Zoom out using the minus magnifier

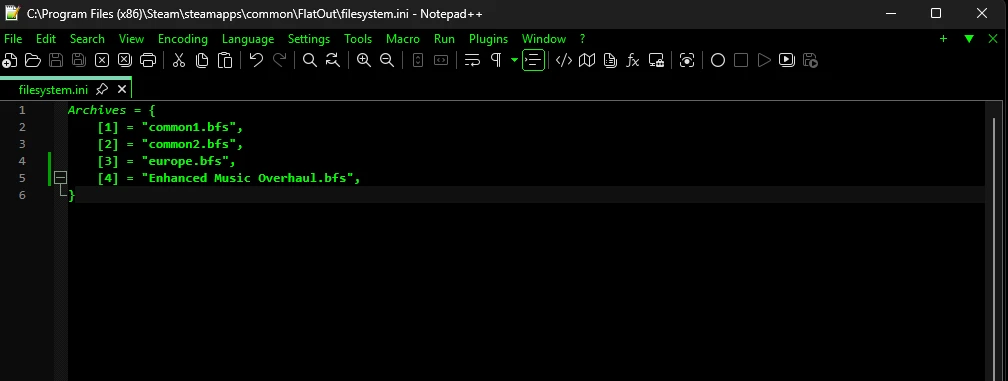[x=387, y=60]
